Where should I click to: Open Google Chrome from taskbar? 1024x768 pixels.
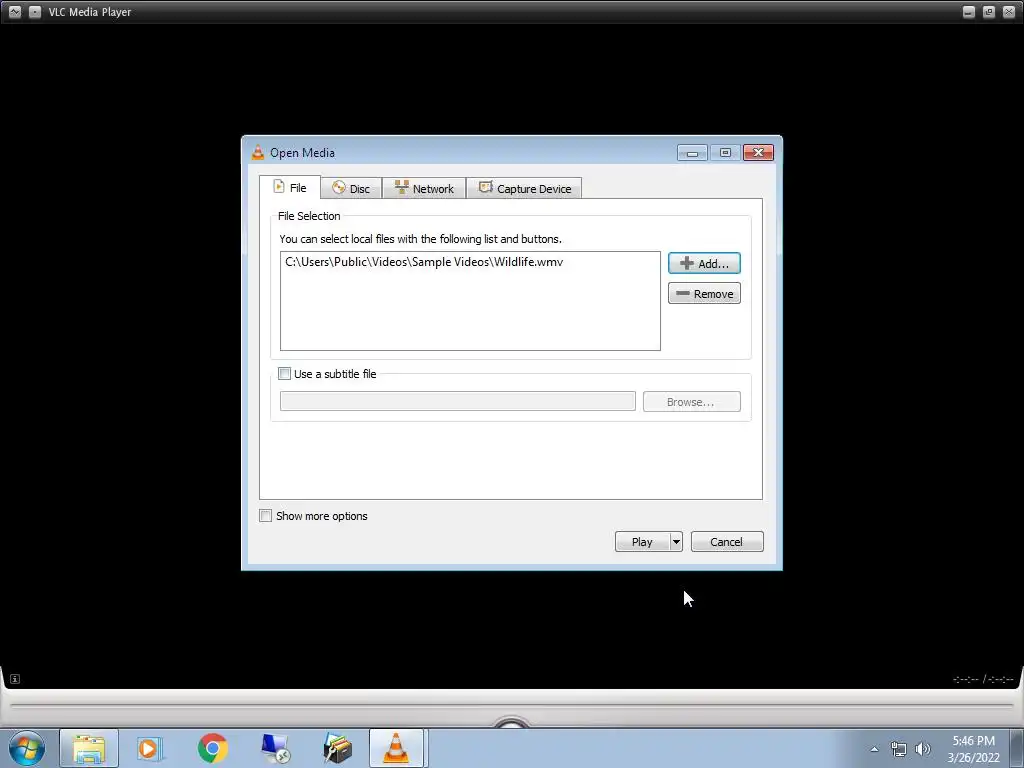[x=212, y=748]
